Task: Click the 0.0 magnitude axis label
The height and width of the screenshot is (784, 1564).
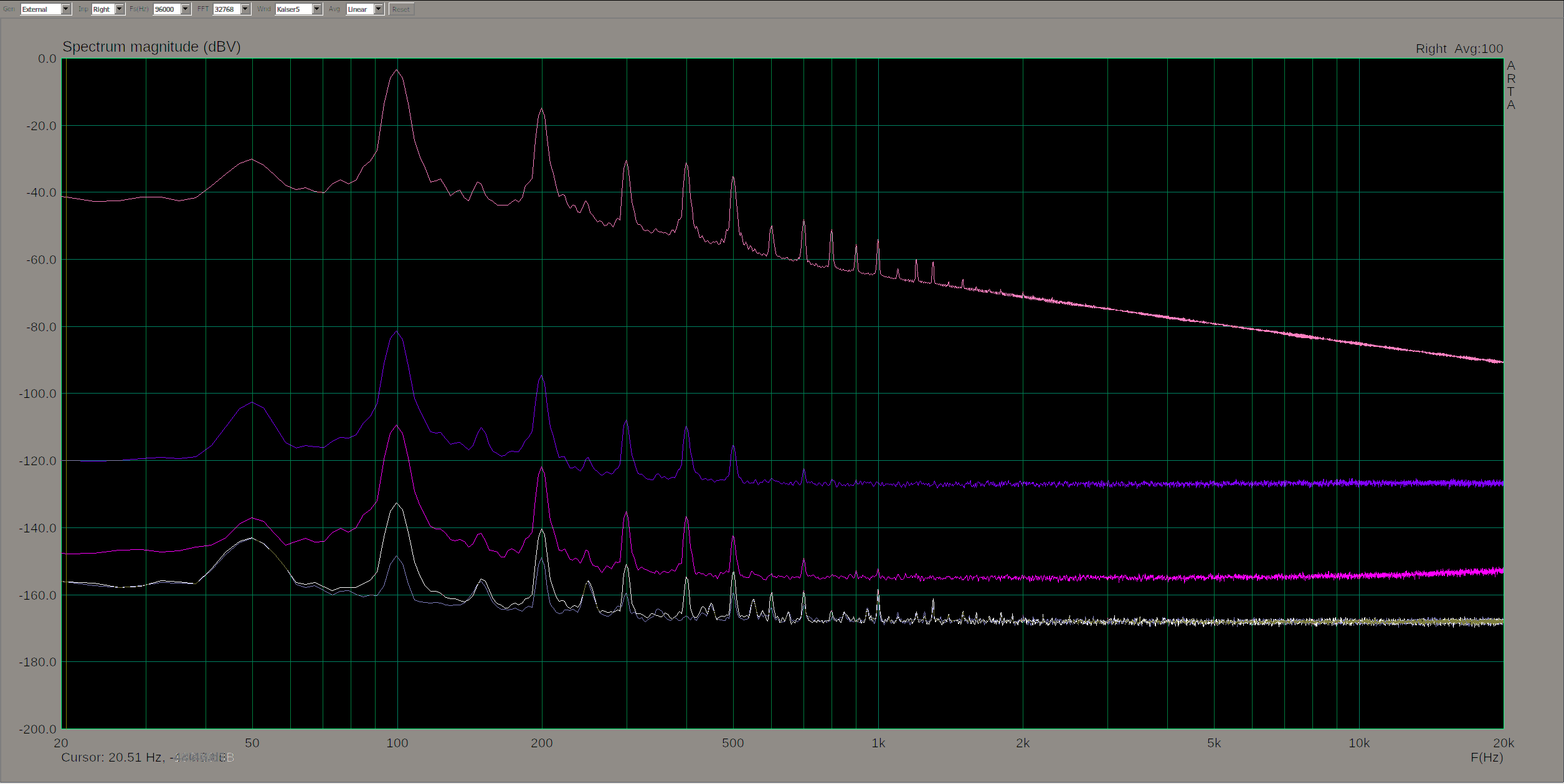Action: 47,59
